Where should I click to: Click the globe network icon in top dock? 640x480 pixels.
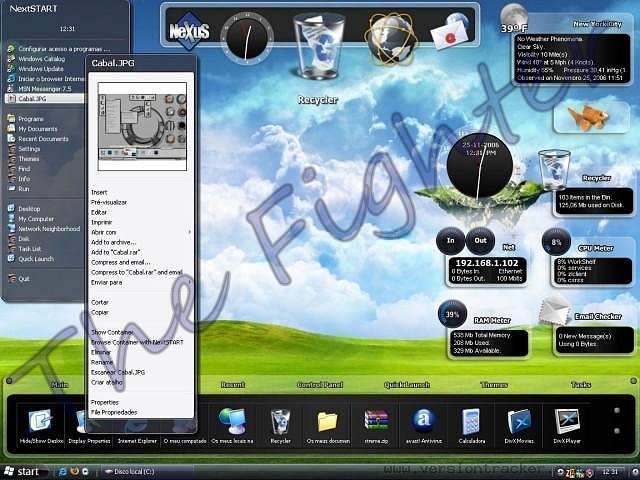click(x=391, y=39)
